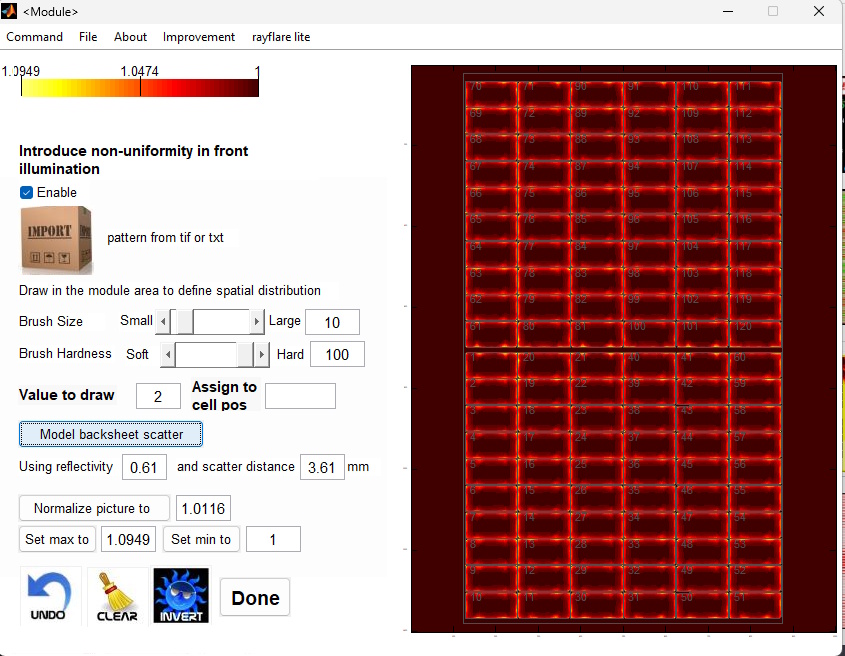Click the Set max to button

(57, 539)
